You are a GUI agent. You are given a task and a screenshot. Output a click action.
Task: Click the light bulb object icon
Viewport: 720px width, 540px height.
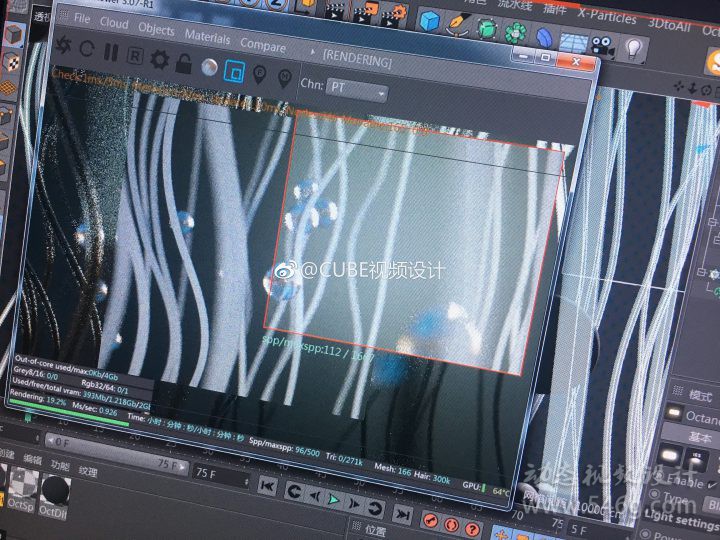(x=634, y=48)
